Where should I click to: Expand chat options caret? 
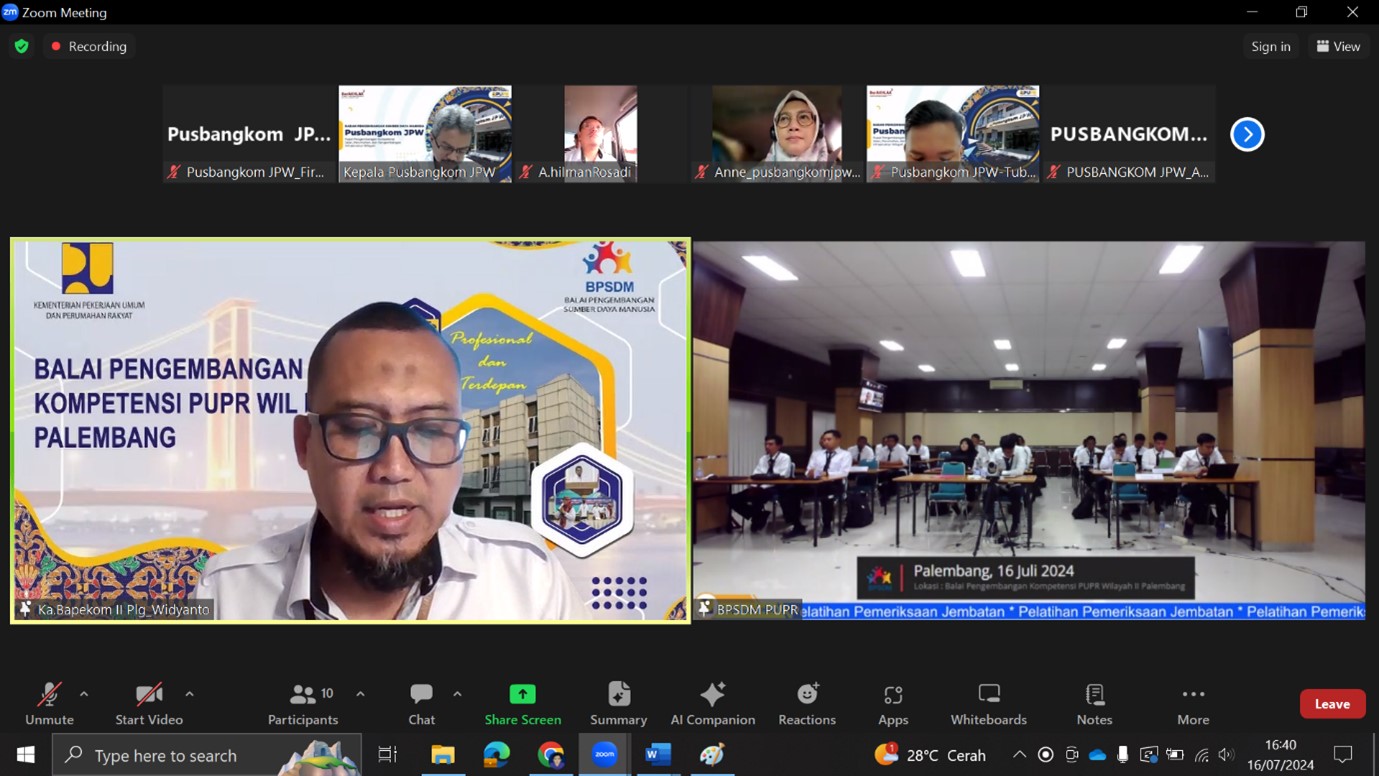457,694
